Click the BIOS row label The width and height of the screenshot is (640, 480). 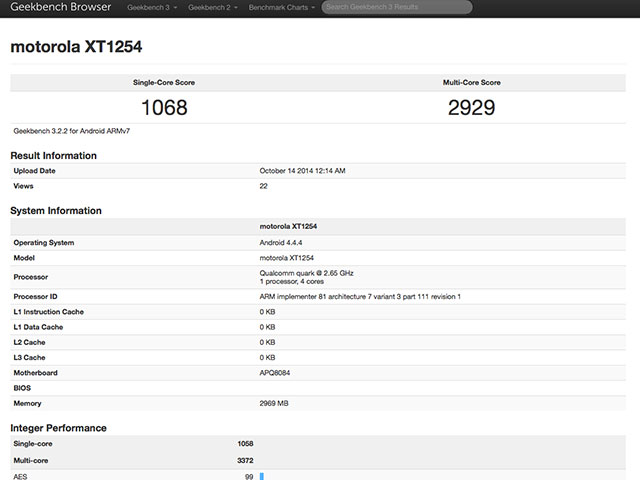click(x=22, y=388)
